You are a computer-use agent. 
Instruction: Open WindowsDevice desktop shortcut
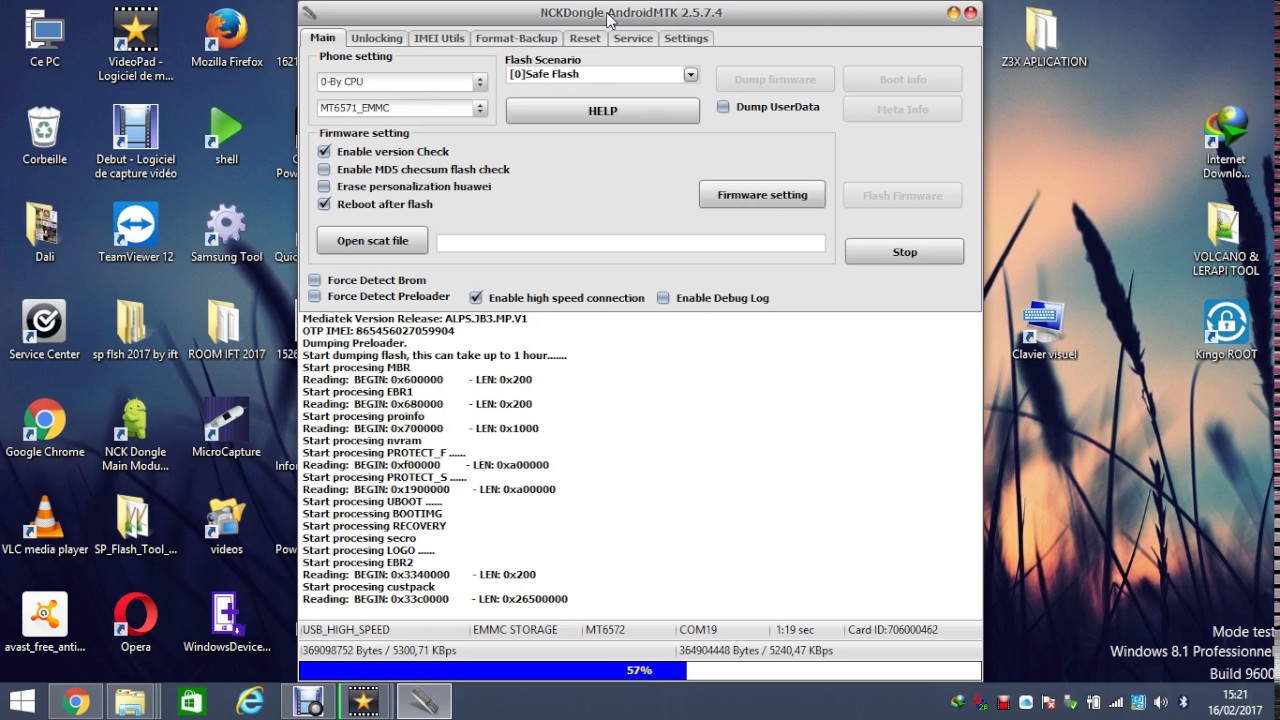click(226, 622)
